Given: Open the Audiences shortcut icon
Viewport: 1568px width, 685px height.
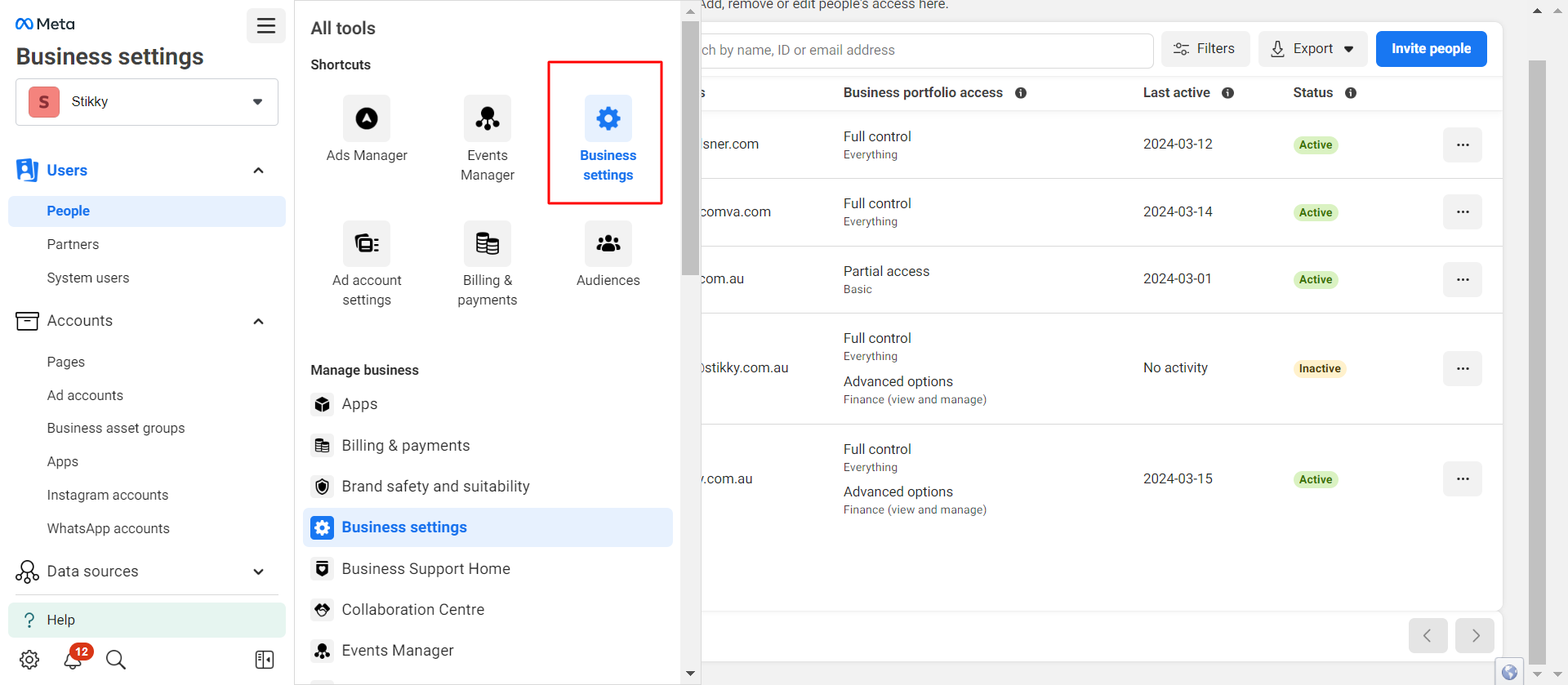Looking at the screenshot, I should pos(608,244).
